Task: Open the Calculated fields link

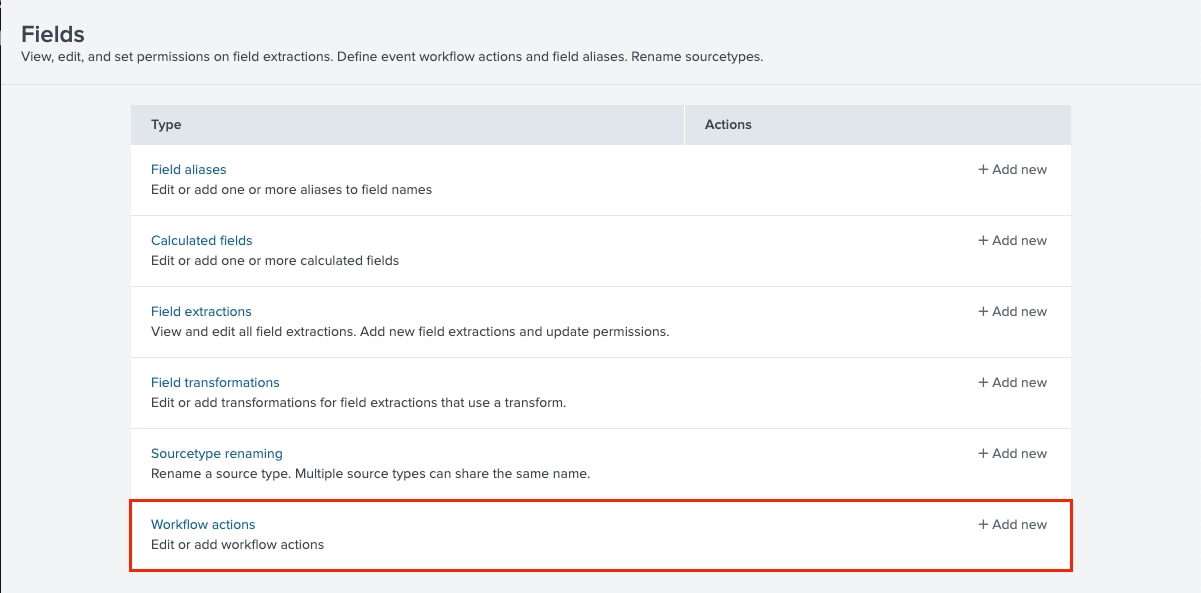Action: [202, 240]
